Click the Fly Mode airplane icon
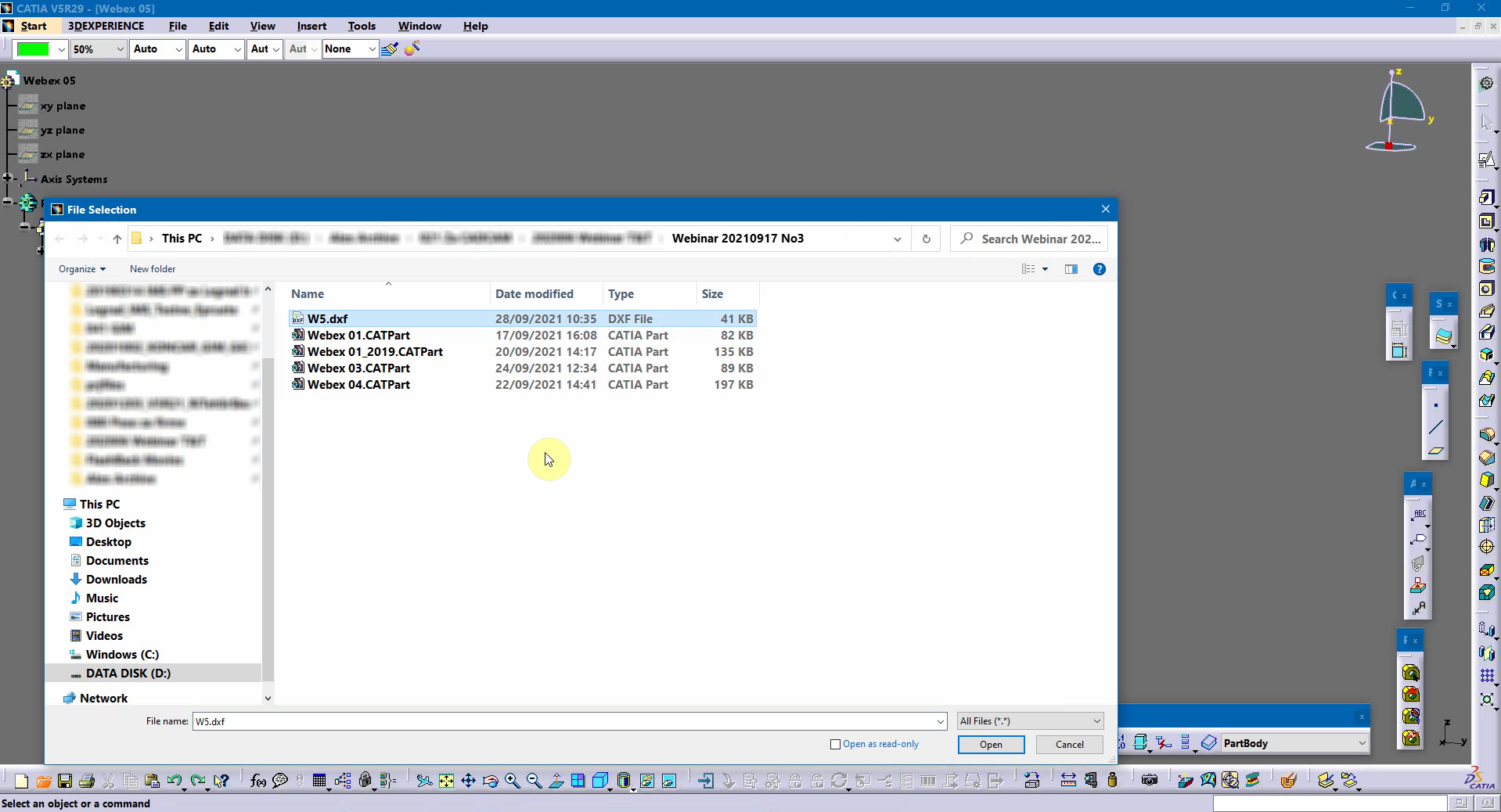Image resolution: width=1501 pixels, height=812 pixels. [424, 781]
